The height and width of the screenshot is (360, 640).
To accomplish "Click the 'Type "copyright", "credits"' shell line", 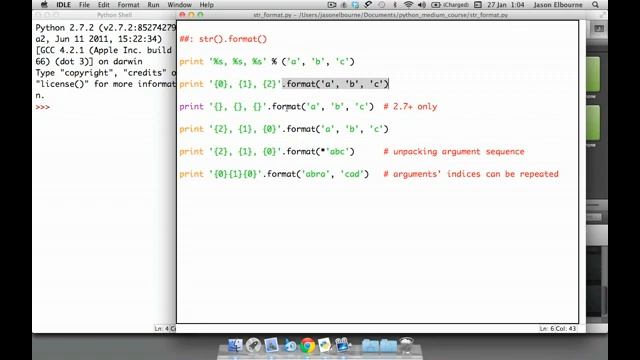I will click(105, 73).
